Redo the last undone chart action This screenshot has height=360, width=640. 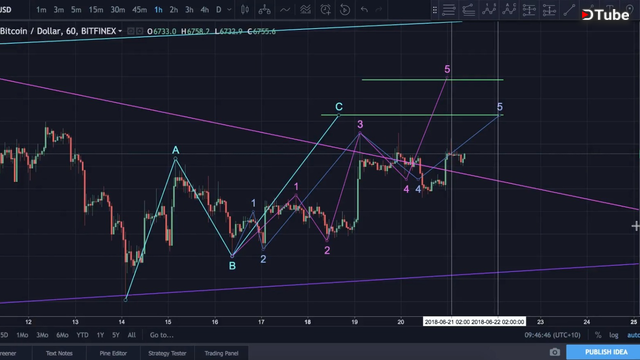point(379,9)
